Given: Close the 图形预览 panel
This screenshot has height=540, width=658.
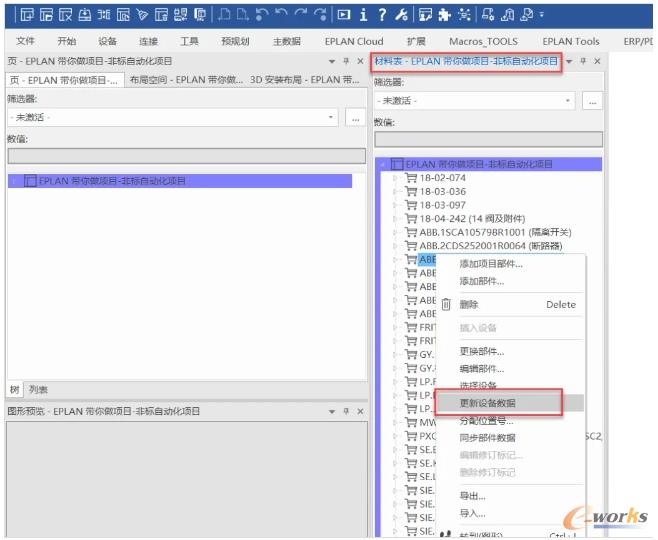Looking at the screenshot, I should tap(360, 411).
